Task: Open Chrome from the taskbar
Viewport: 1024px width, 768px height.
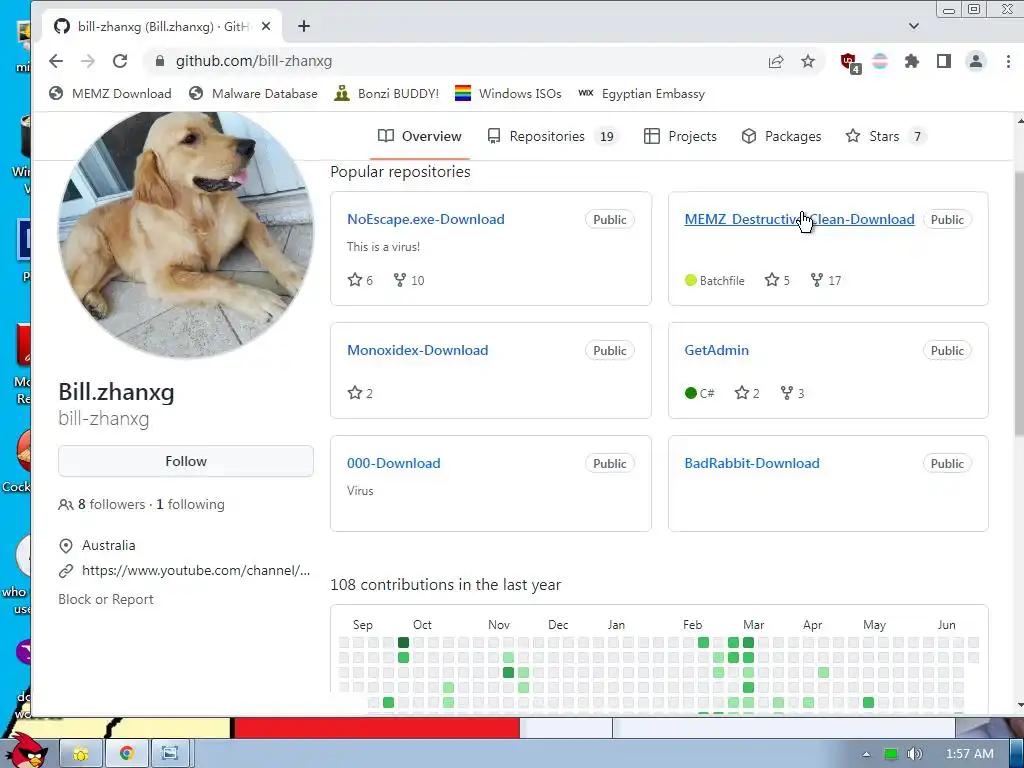Action: point(127,754)
